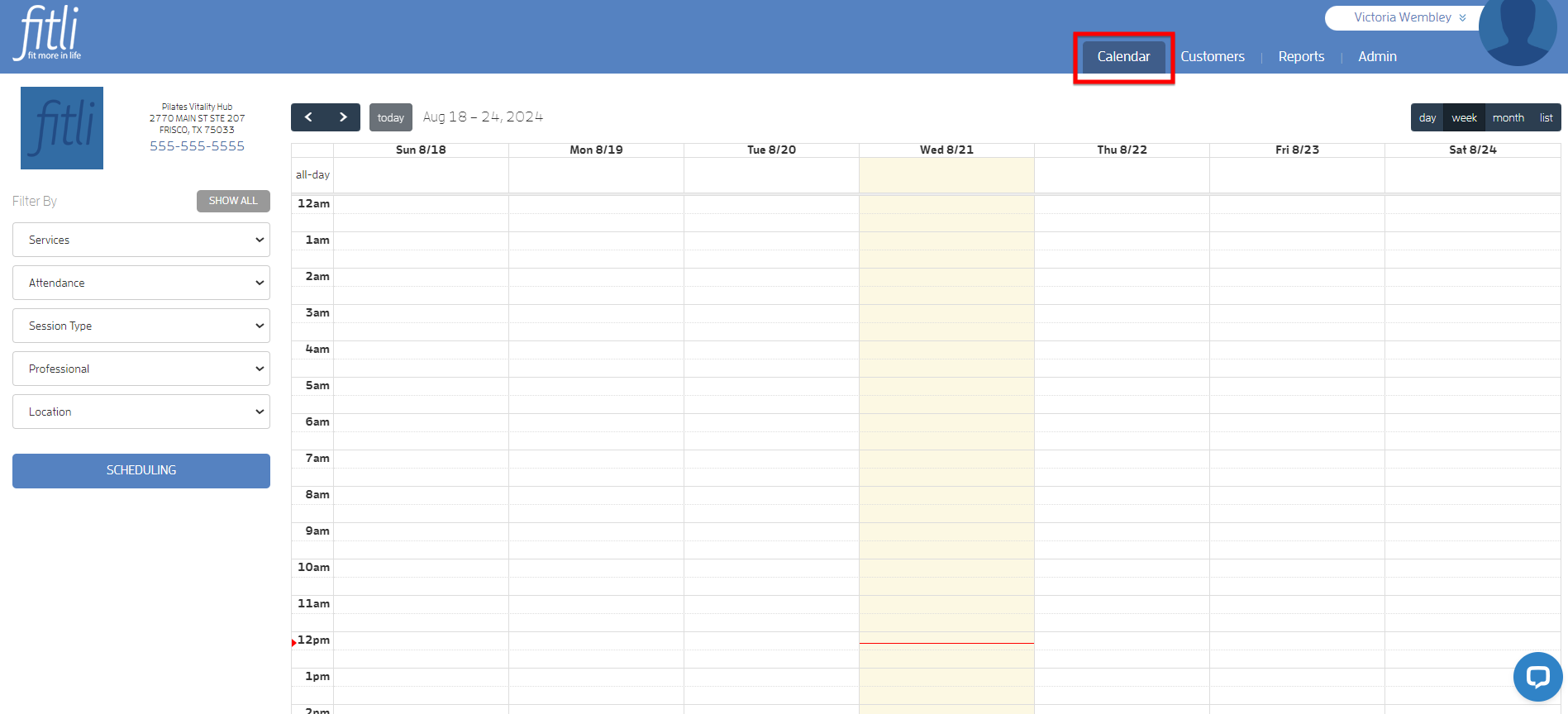The width and height of the screenshot is (1568, 714).
Task: Click the SHOW ALL filter button
Action: (x=233, y=201)
